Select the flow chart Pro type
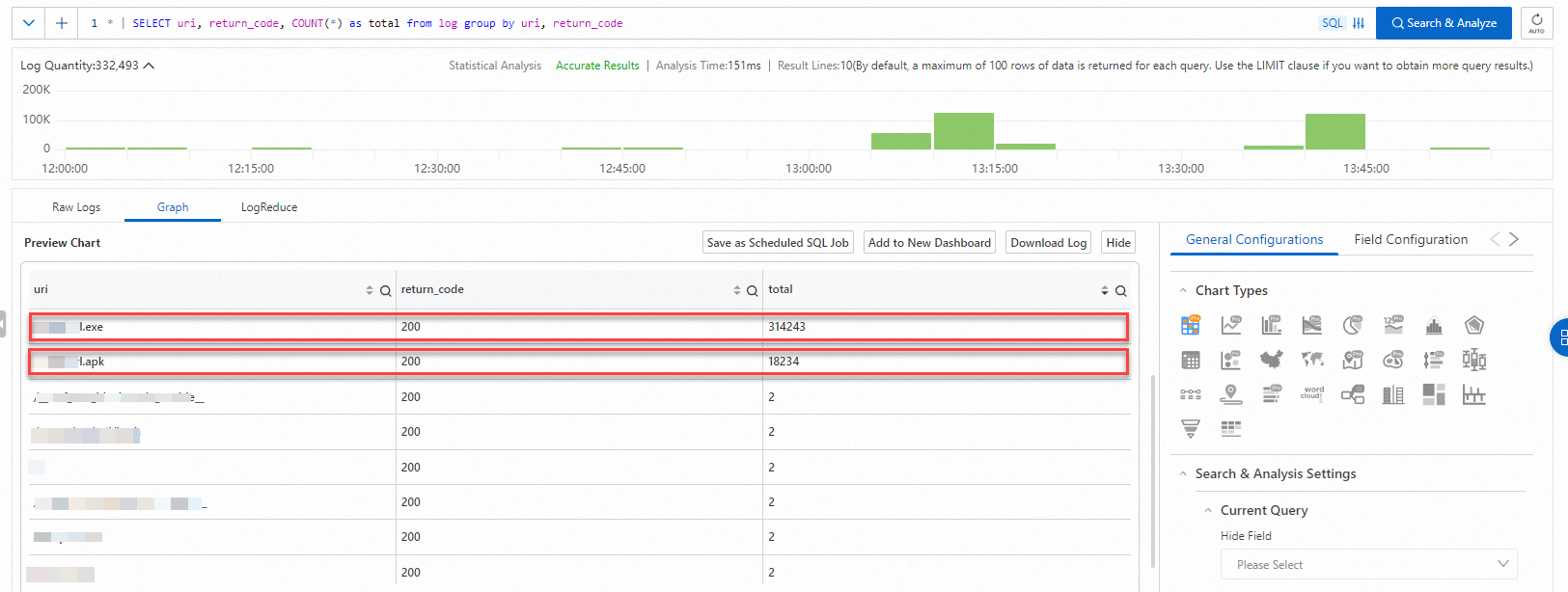The width and height of the screenshot is (1568, 592). pos(1312,325)
